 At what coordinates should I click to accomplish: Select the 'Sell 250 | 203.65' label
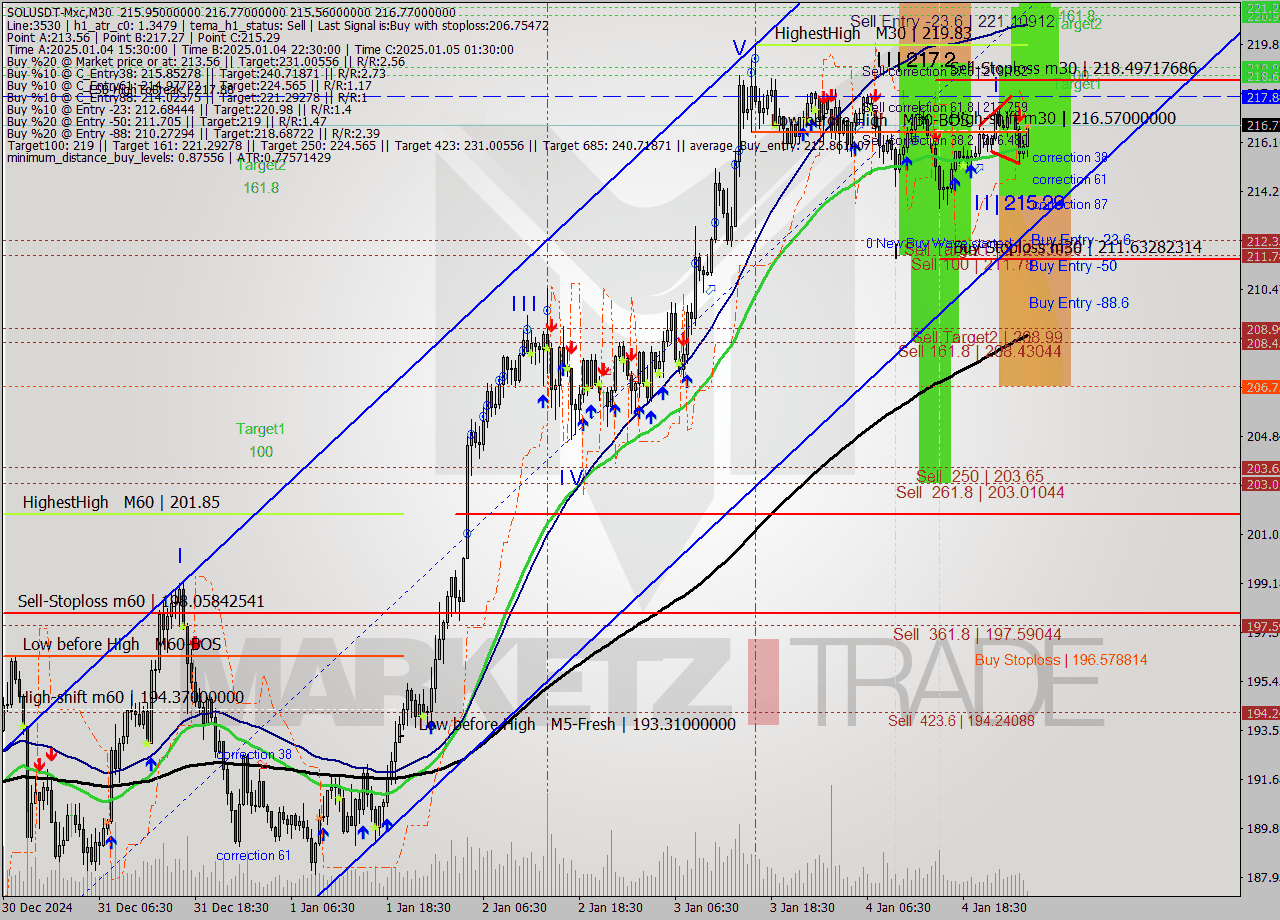coord(980,476)
